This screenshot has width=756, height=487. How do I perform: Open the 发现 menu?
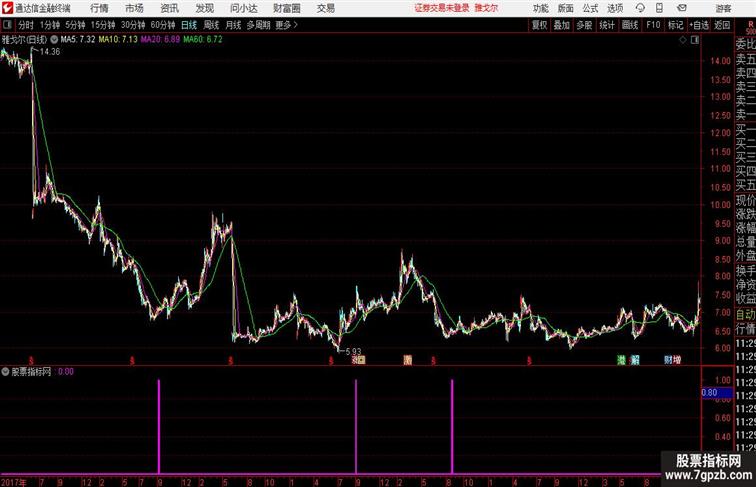pyautogui.click(x=204, y=8)
